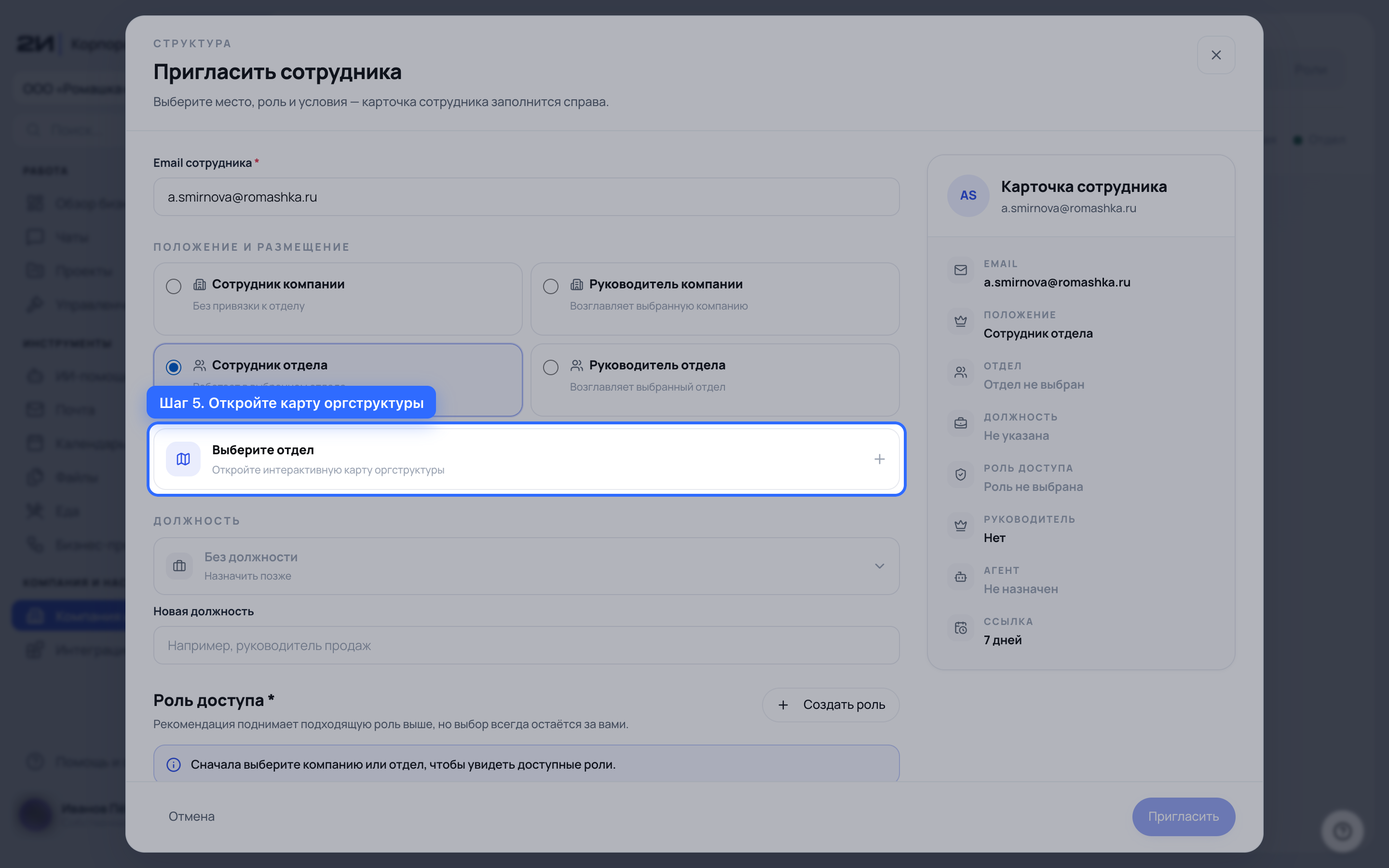Click the Не назначен agent value
Screen dimensions: 1389x868
pos(1021,589)
